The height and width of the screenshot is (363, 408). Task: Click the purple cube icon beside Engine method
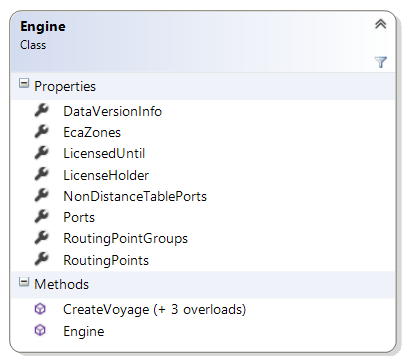click(x=40, y=331)
